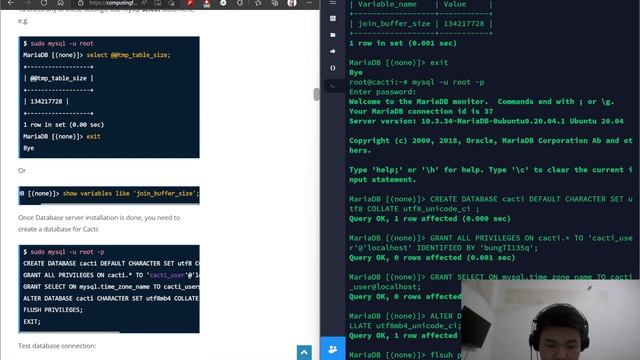Image resolution: width=640 pixels, height=360 pixels.
Task: Click the 'sudo mysql -u root -p' line
Action: tap(64, 252)
